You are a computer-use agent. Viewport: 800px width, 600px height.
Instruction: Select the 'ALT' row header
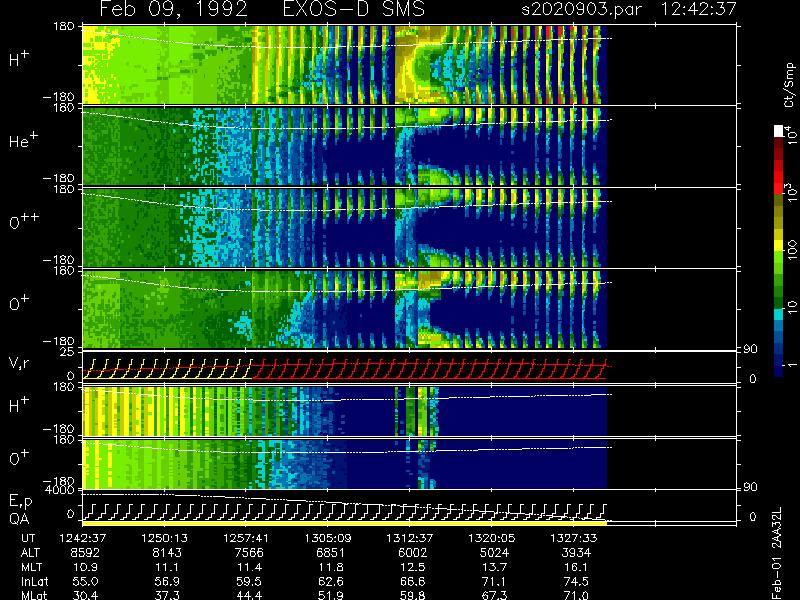[x=30, y=553]
